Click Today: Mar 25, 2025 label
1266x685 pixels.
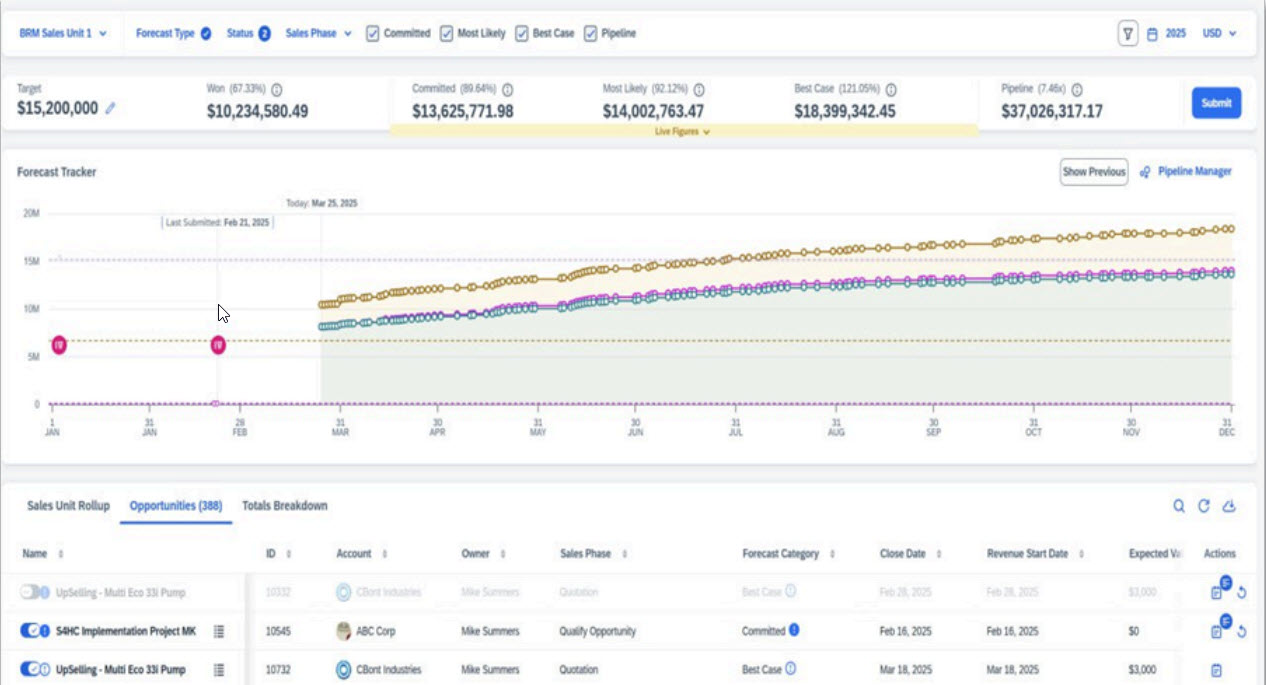[x=321, y=203]
